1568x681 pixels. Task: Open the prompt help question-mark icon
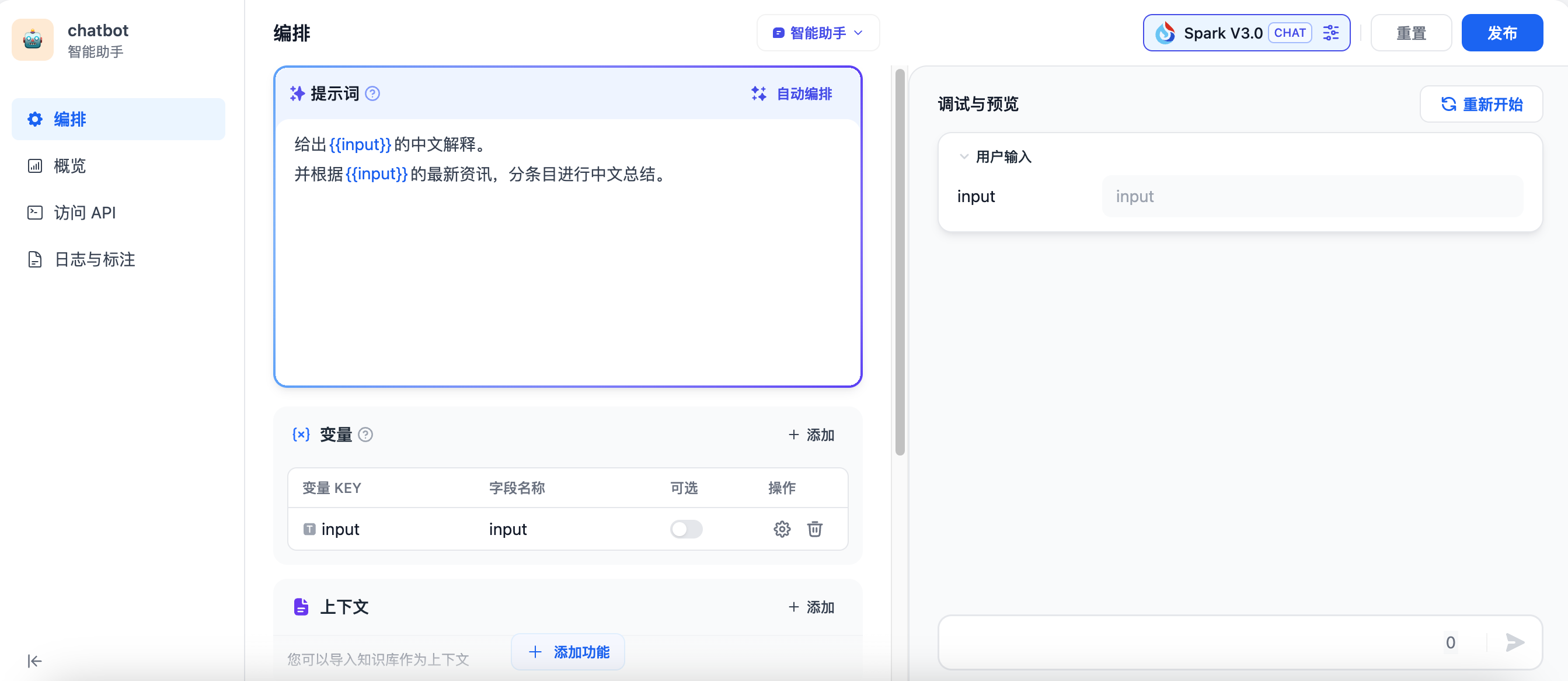pos(372,94)
